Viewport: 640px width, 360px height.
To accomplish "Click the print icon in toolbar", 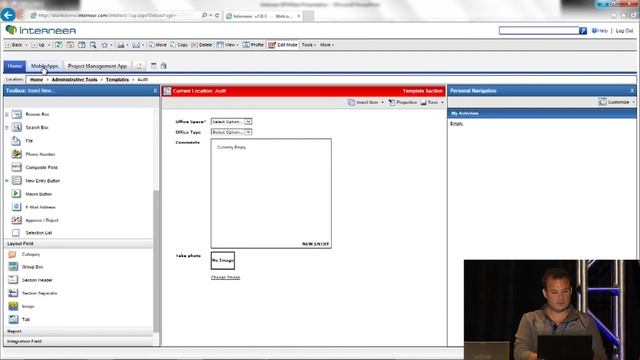I will (121, 45).
